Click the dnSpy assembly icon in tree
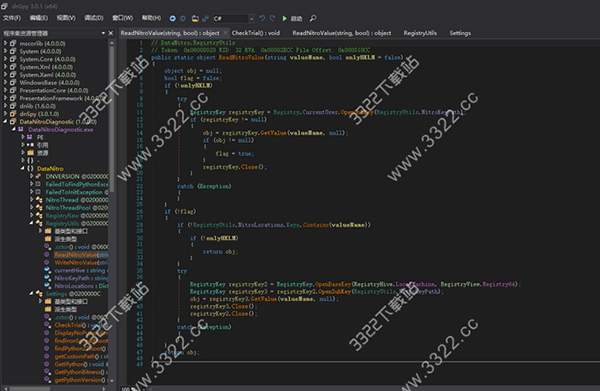The height and width of the screenshot is (391, 600). click(13, 114)
